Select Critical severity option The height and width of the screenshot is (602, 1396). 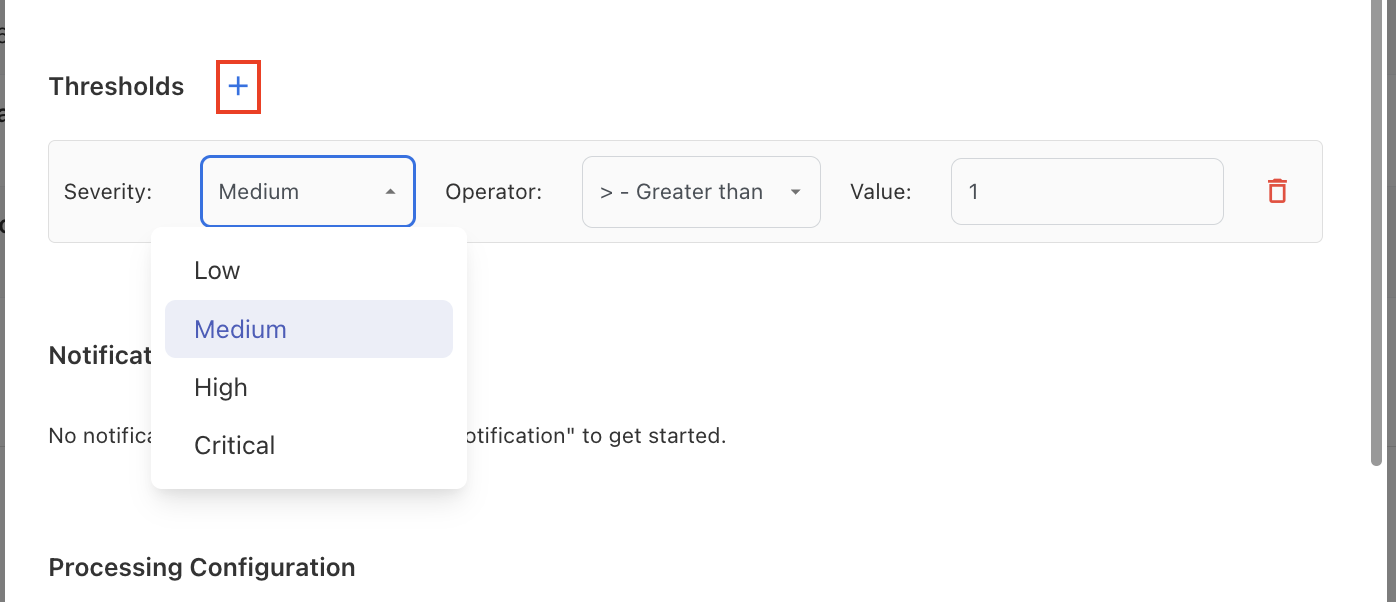click(235, 445)
